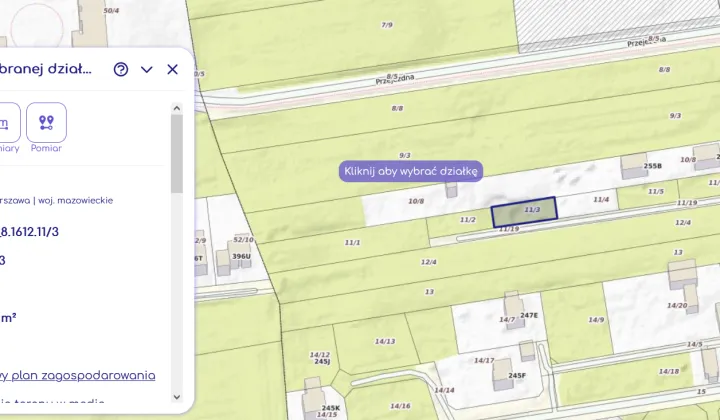Screen dimensions: 720x420
Task: Click parcel label 10/8 near the tooltip
Action: (x=416, y=201)
